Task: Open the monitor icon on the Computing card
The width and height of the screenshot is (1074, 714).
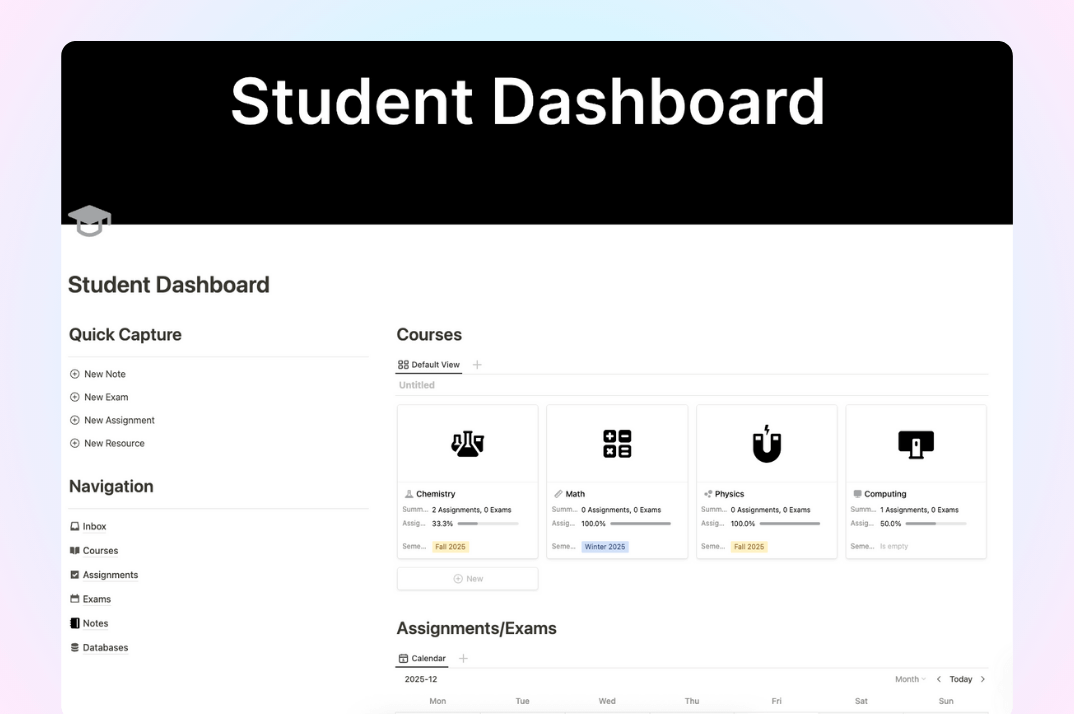Action: pyautogui.click(x=916, y=442)
